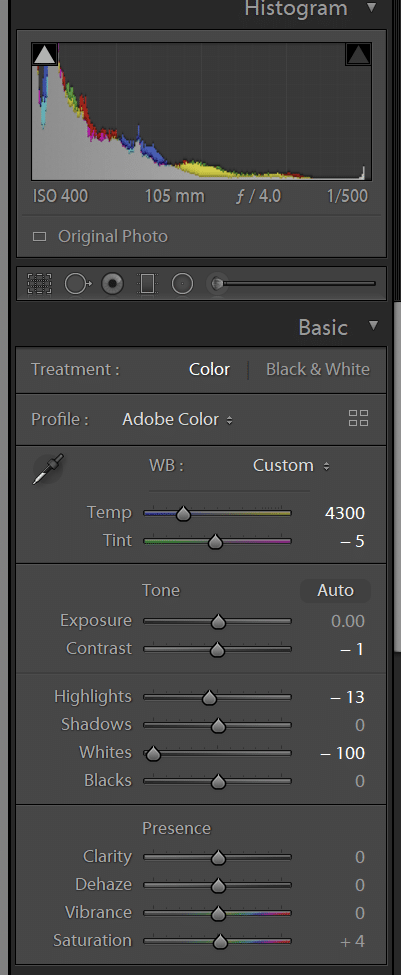Toggle highlight clipping indicator in histogram
This screenshot has height=975, width=401.
pos(358,55)
